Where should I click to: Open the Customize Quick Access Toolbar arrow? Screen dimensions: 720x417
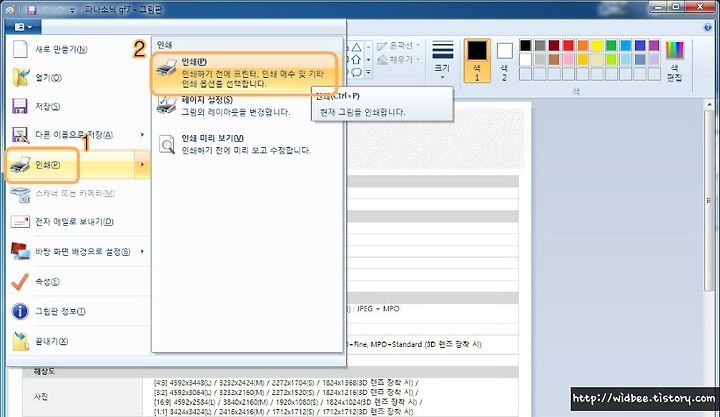pos(72,11)
